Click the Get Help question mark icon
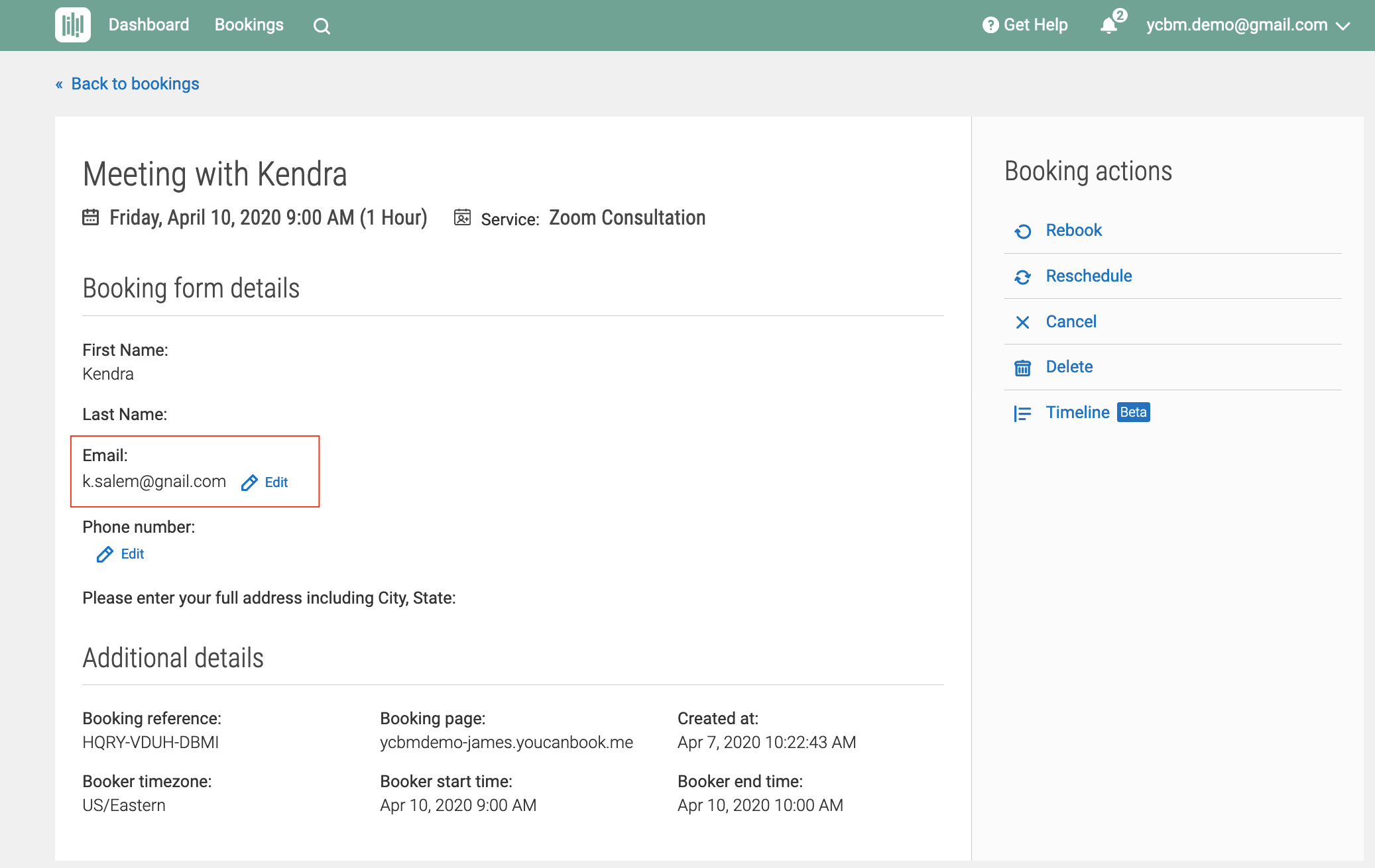 point(990,25)
